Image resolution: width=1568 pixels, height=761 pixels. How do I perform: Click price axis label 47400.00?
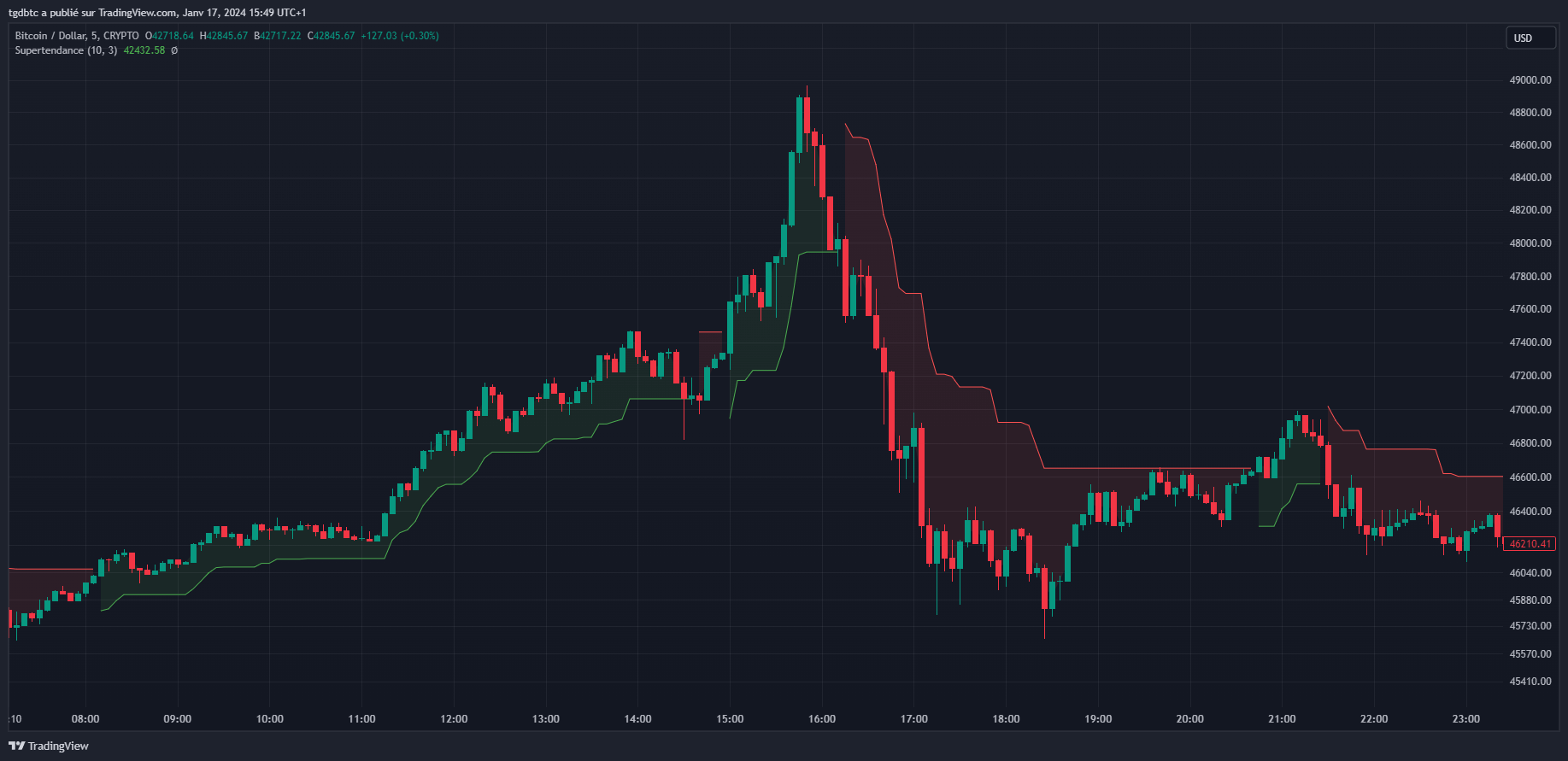pyautogui.click(x=1530, y=342)
